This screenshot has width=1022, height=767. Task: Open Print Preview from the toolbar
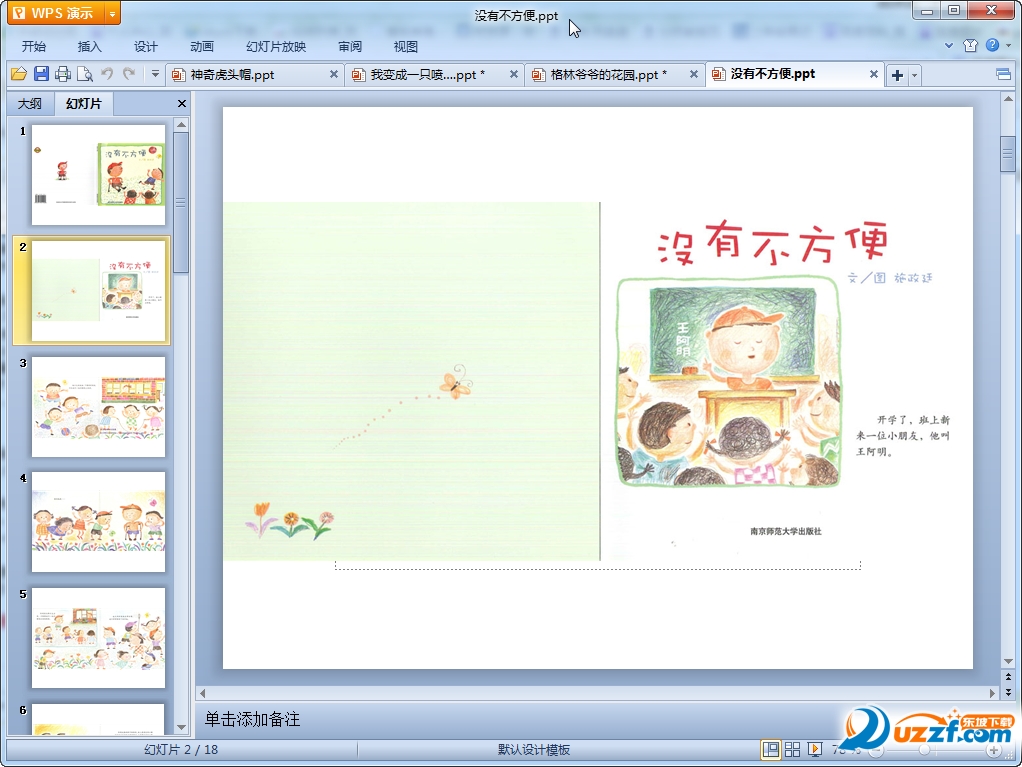coord(85,74)
